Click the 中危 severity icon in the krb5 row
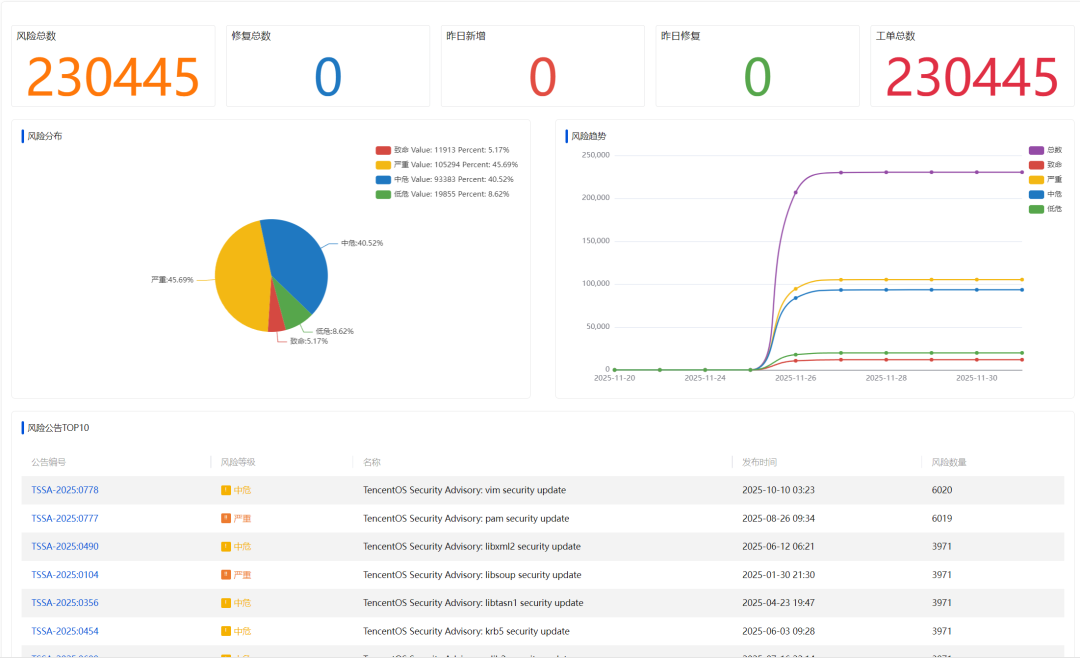The width and height of the screenshot is (1080, 658). pyautogui.click(x=226, y=631)
